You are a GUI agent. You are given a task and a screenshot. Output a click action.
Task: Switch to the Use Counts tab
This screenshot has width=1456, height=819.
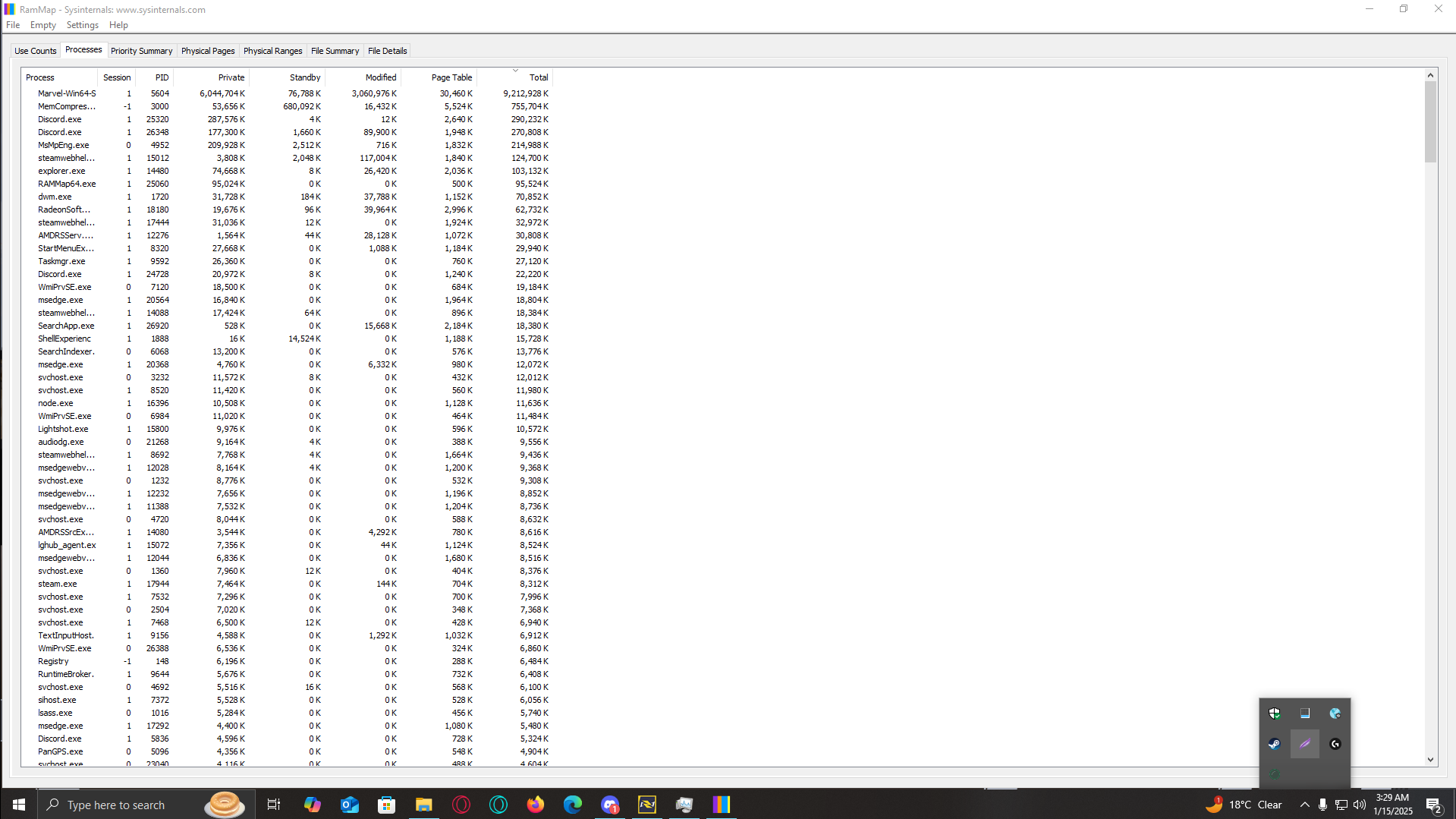click(36, 51)
